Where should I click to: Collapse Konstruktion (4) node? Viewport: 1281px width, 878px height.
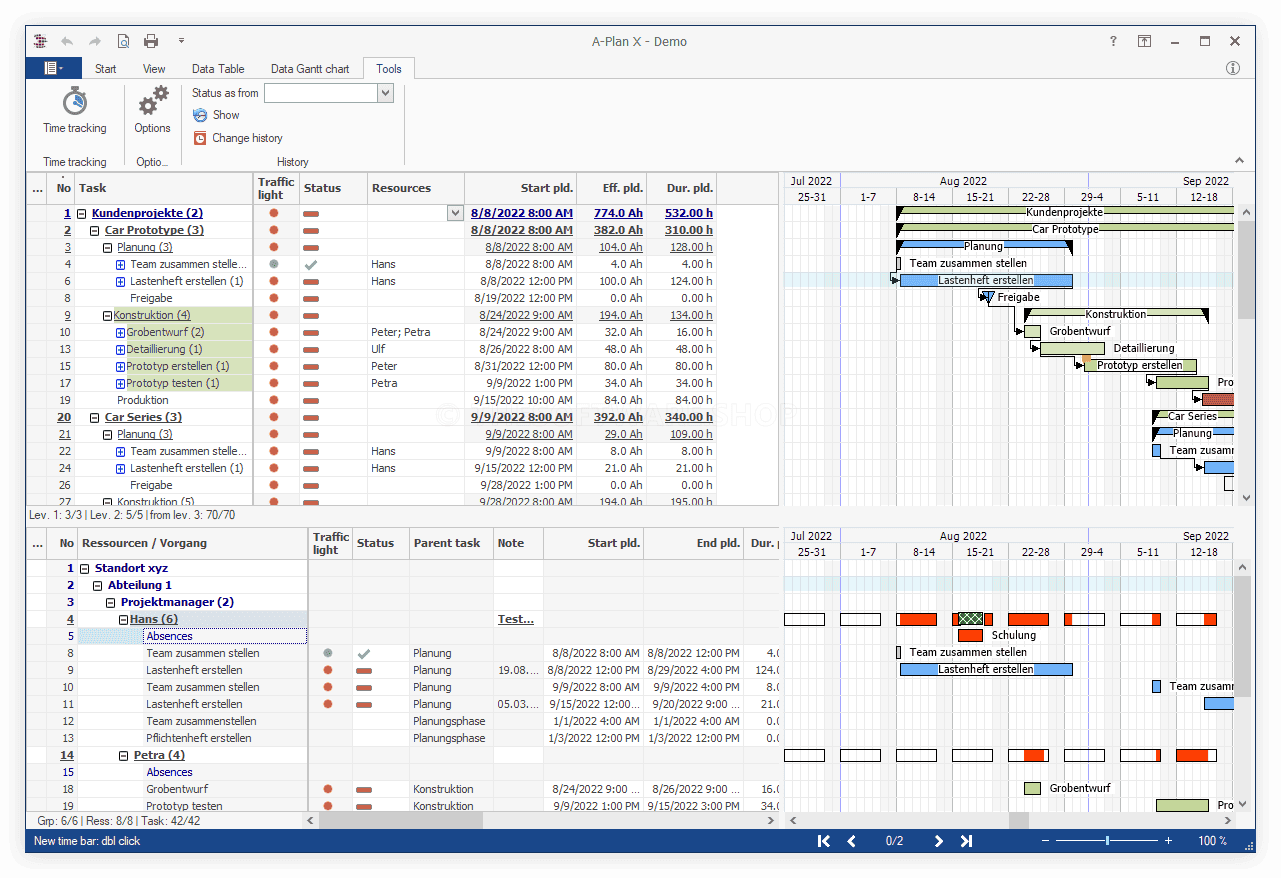point(108,315)
